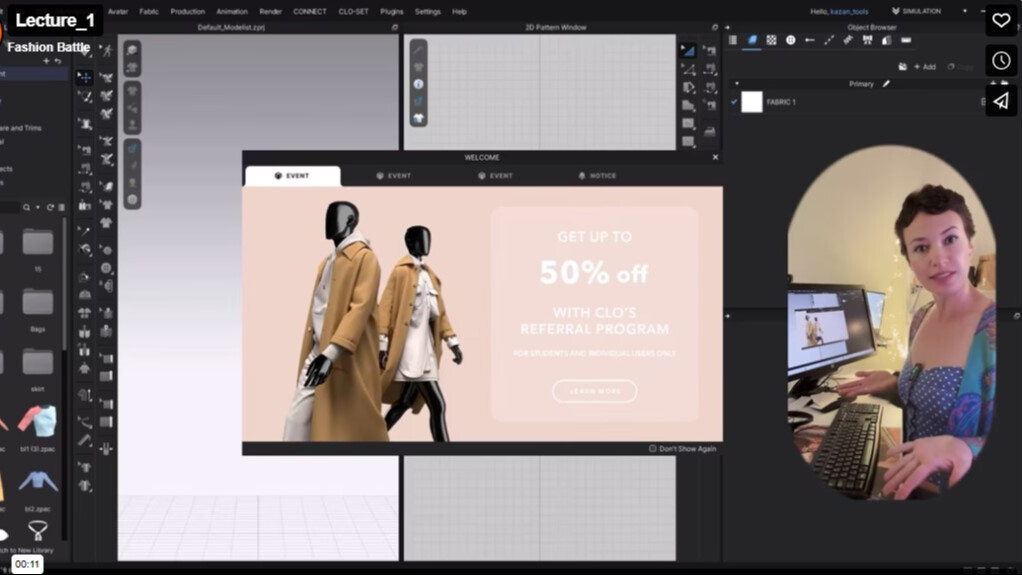1022x575 pixels.
Task: Click the heart favorite icon
Action: pyautogui.click(x=1001, y=20)
